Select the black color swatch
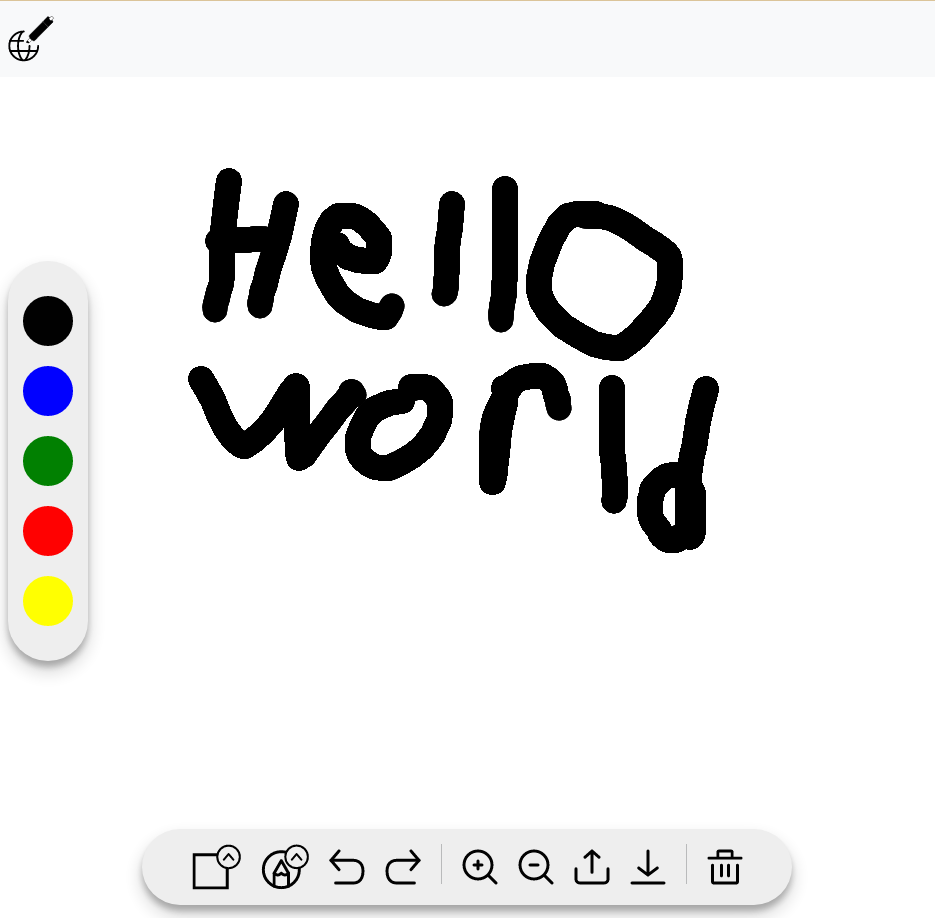The image size is (935, 918). [x=47, y=320]
